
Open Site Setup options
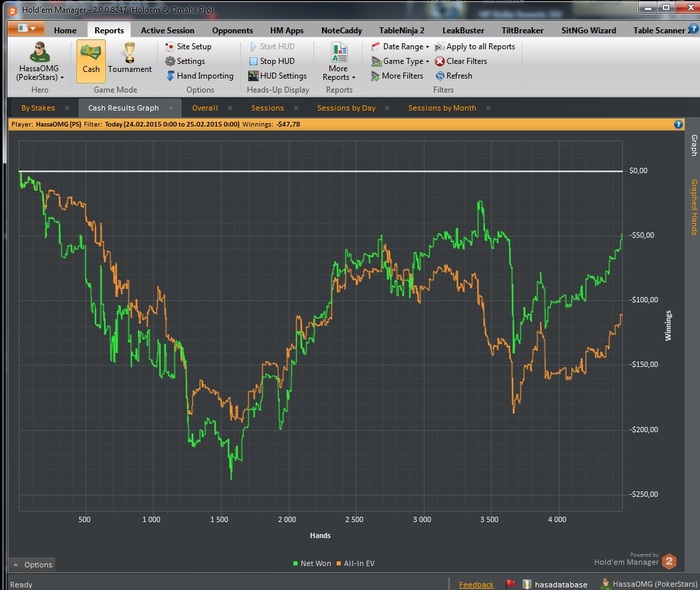coord(188,46)
